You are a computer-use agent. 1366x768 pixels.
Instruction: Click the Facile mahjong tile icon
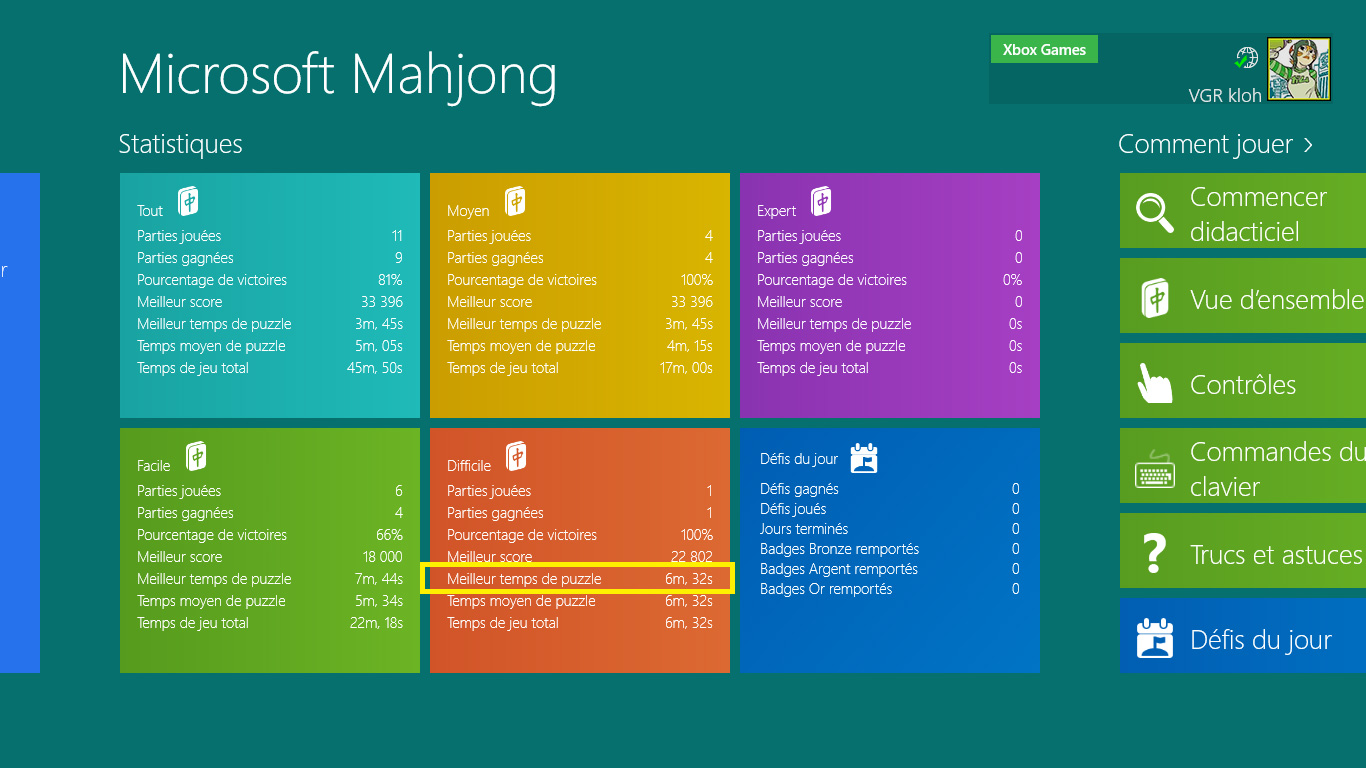(x=197, y=457)
